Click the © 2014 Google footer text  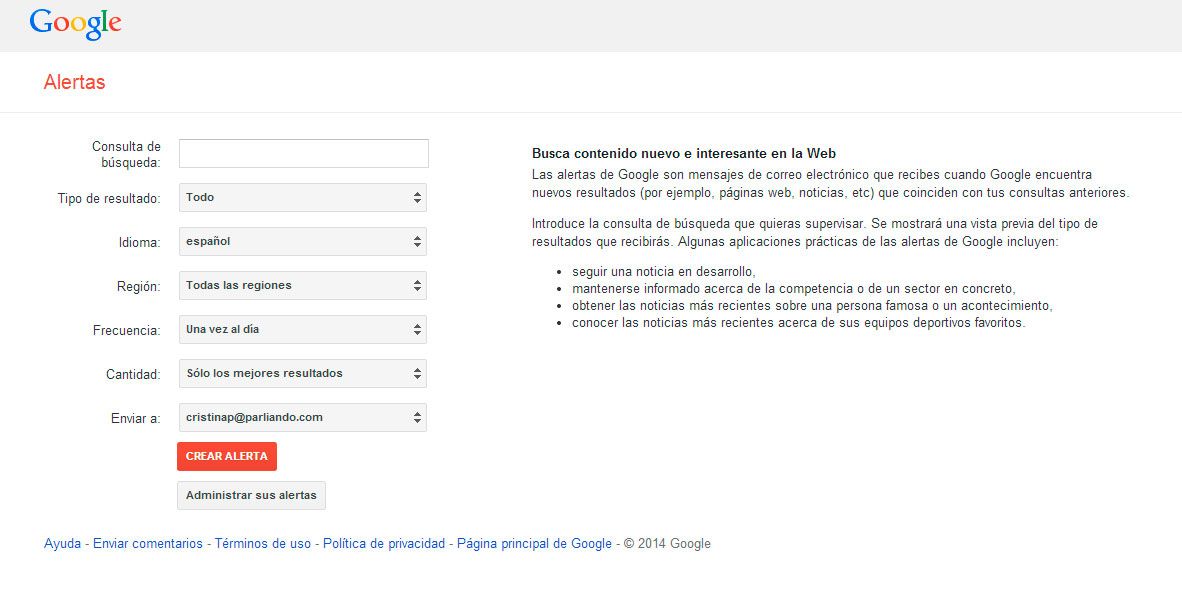click(667, 544)
